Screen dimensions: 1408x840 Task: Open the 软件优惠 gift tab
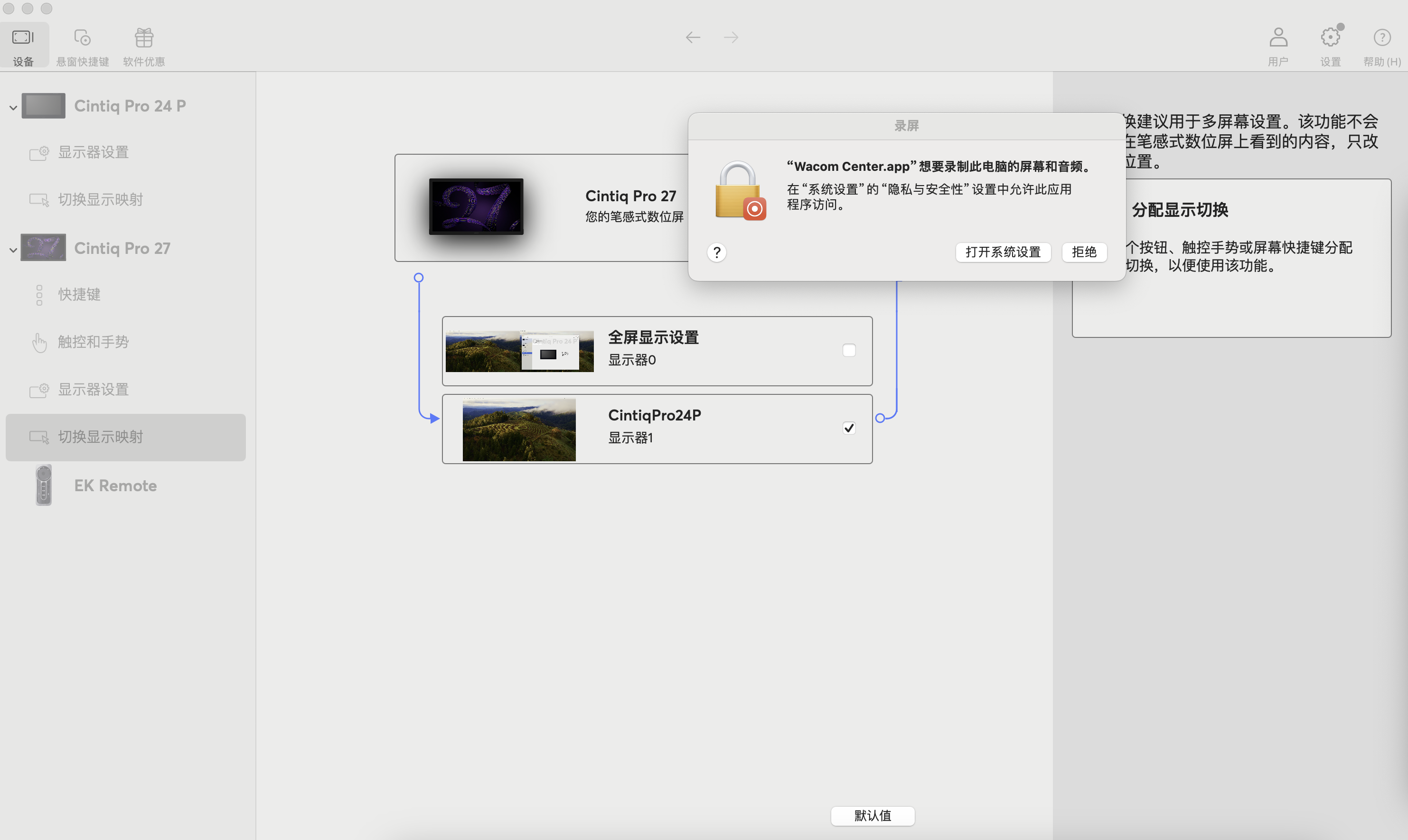144,47
